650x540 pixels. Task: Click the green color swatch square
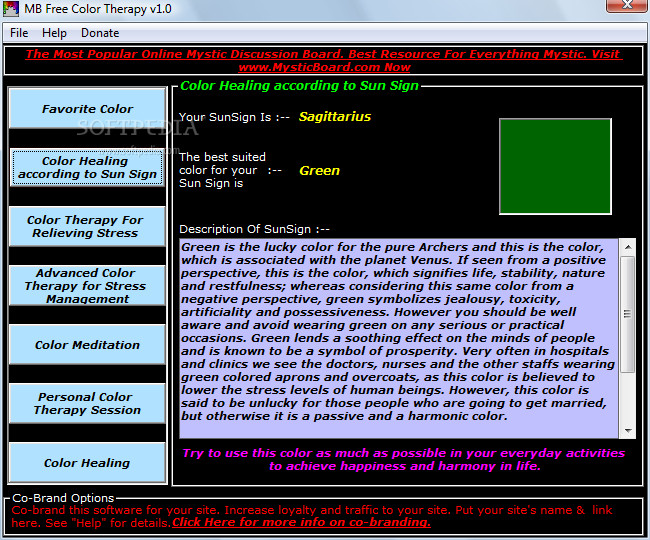pos(555,166)
